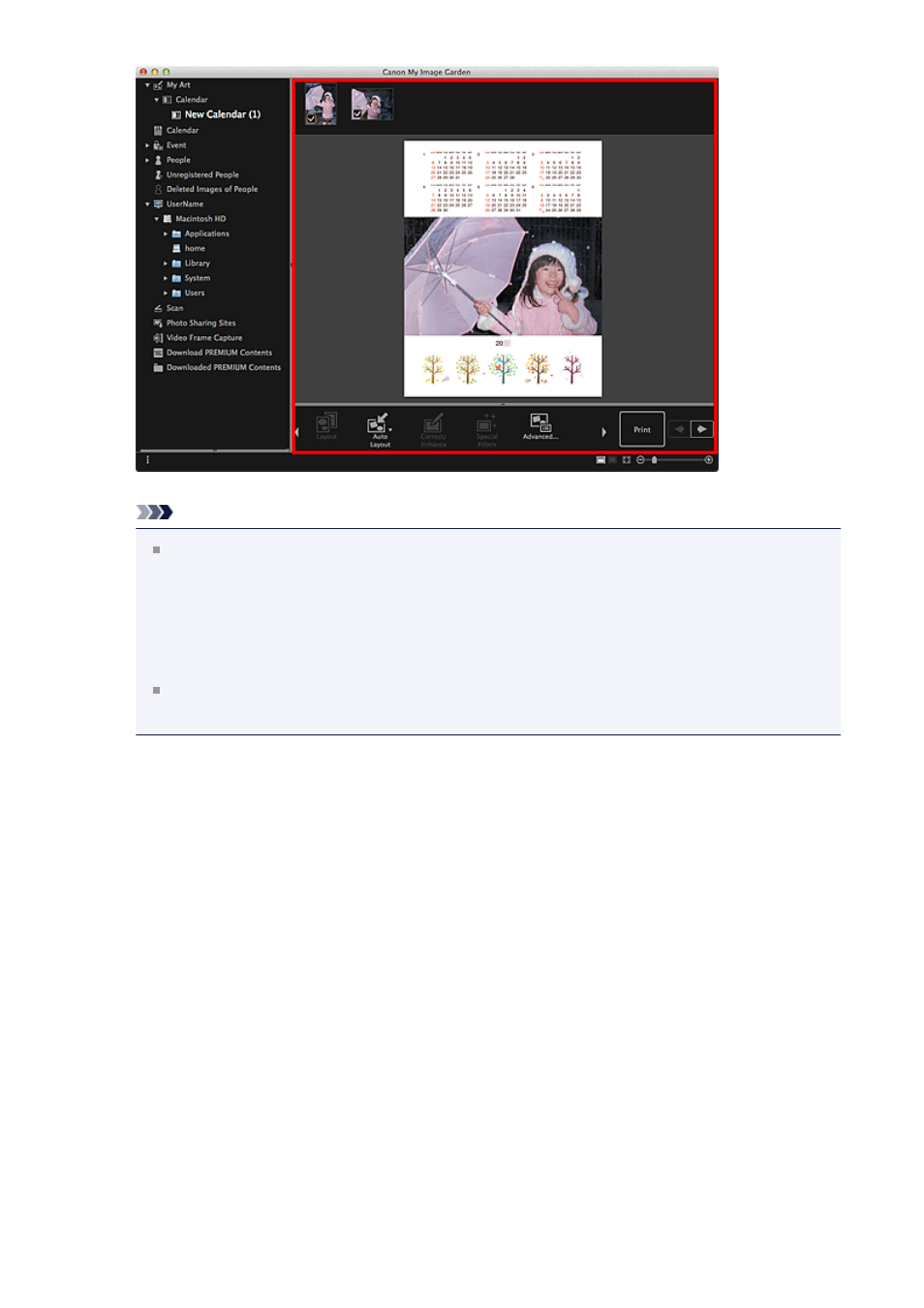Viewport: 924px width, 1308px height.
Task: Adjust the zoom slider handle
Action: 655,460
